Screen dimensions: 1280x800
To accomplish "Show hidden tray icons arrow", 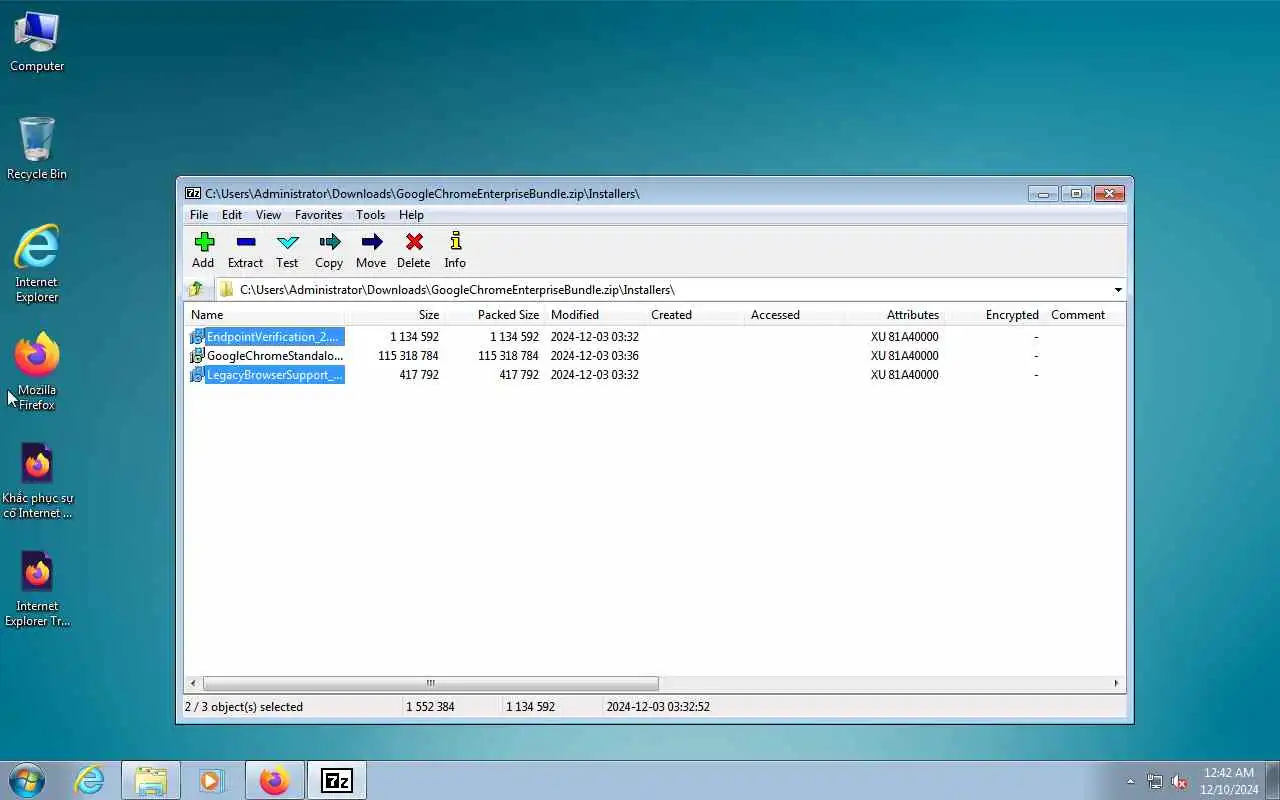I will (1131, 781).
